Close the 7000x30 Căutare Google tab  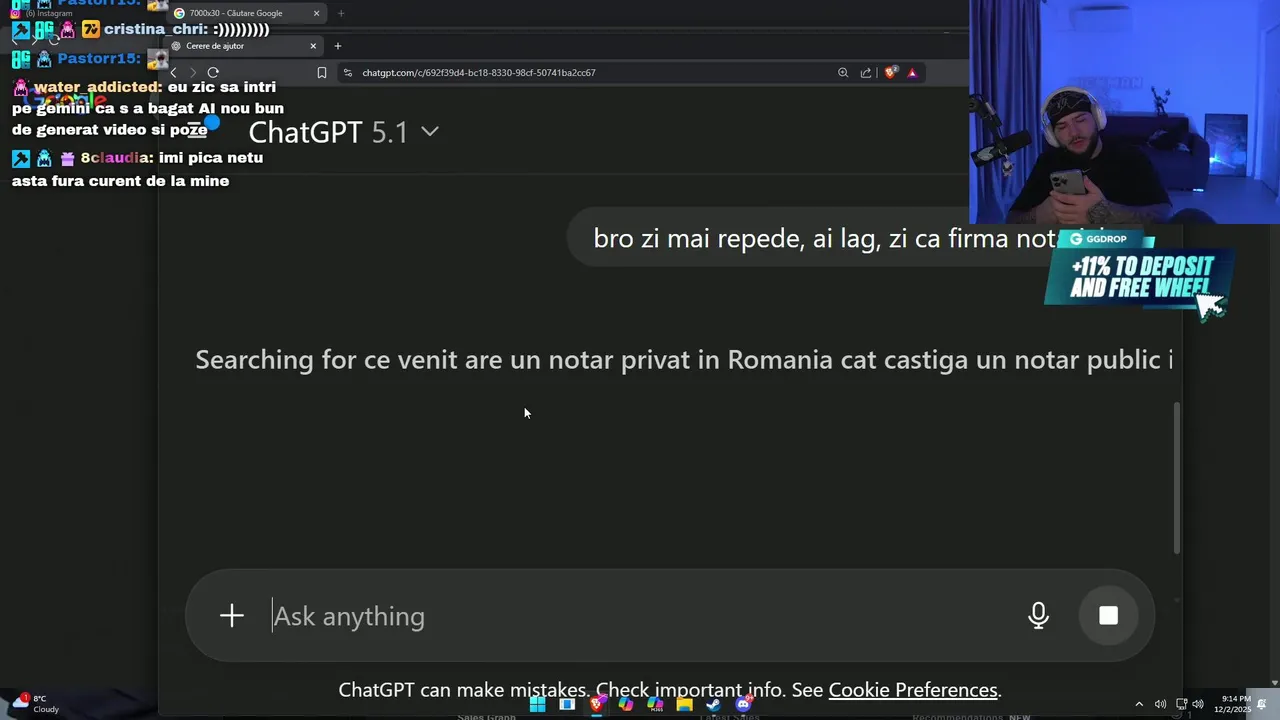click(317, 13)
